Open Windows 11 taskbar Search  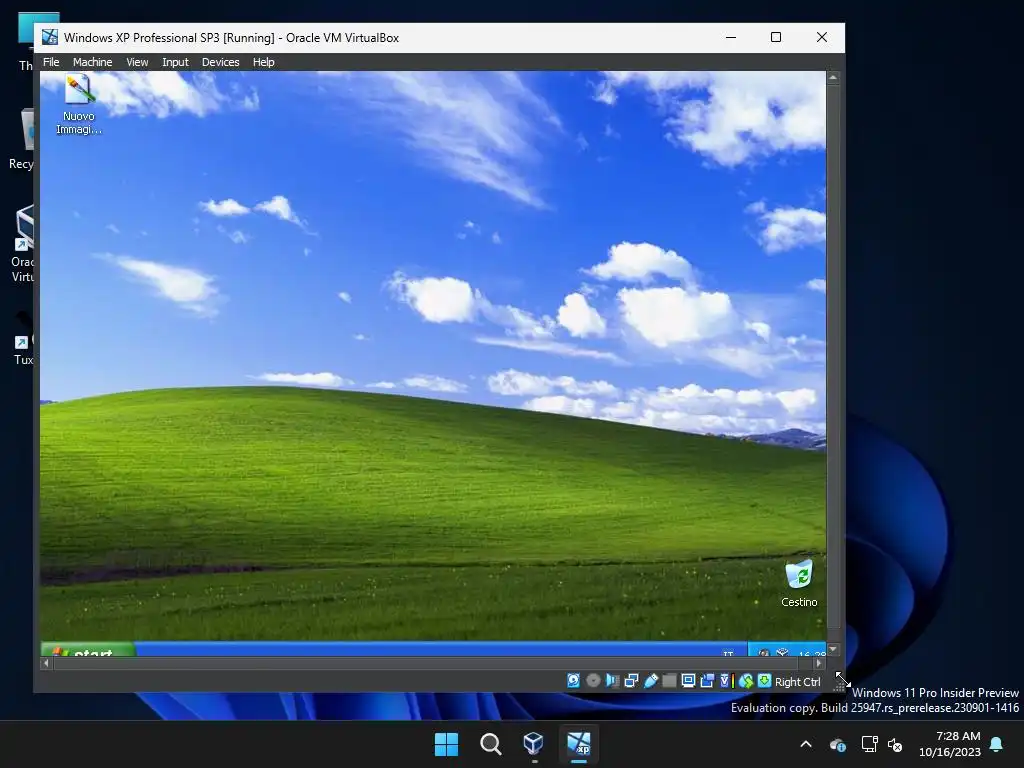tap(490, 744)
